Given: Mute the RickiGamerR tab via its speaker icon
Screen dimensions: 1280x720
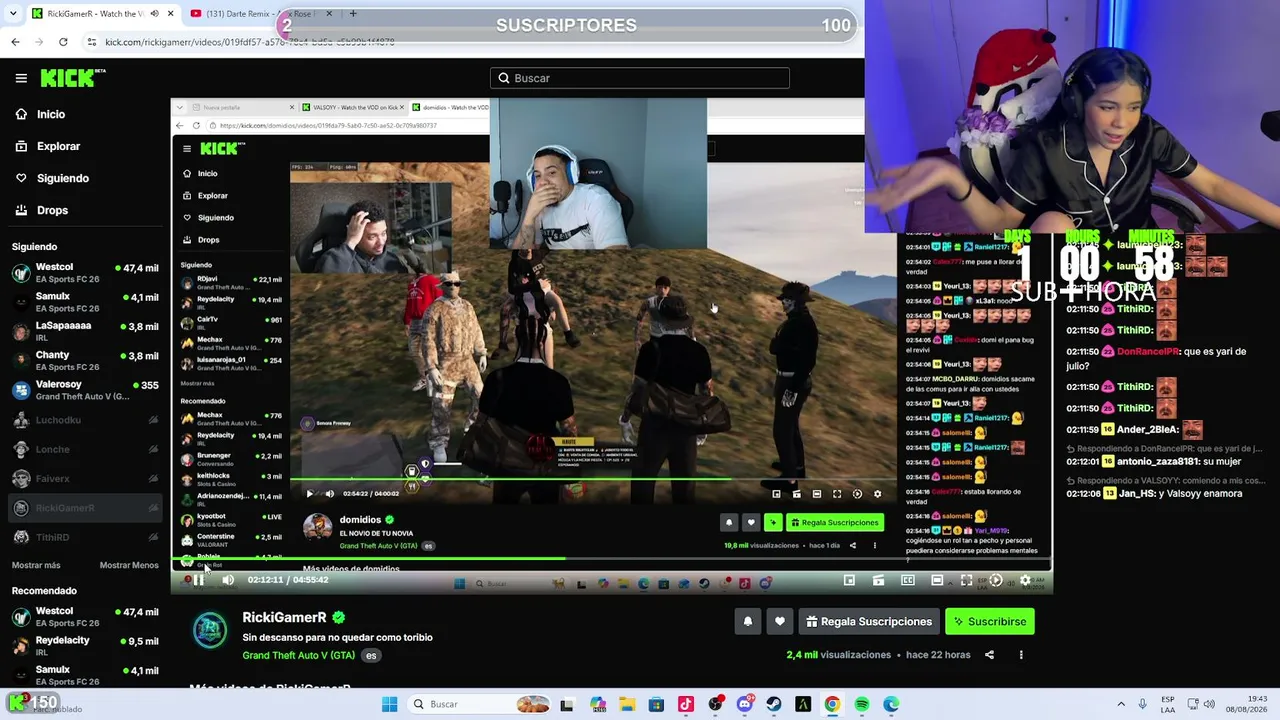Looking at the screenshot, I should pyautogui.click(x=154, y=14).
